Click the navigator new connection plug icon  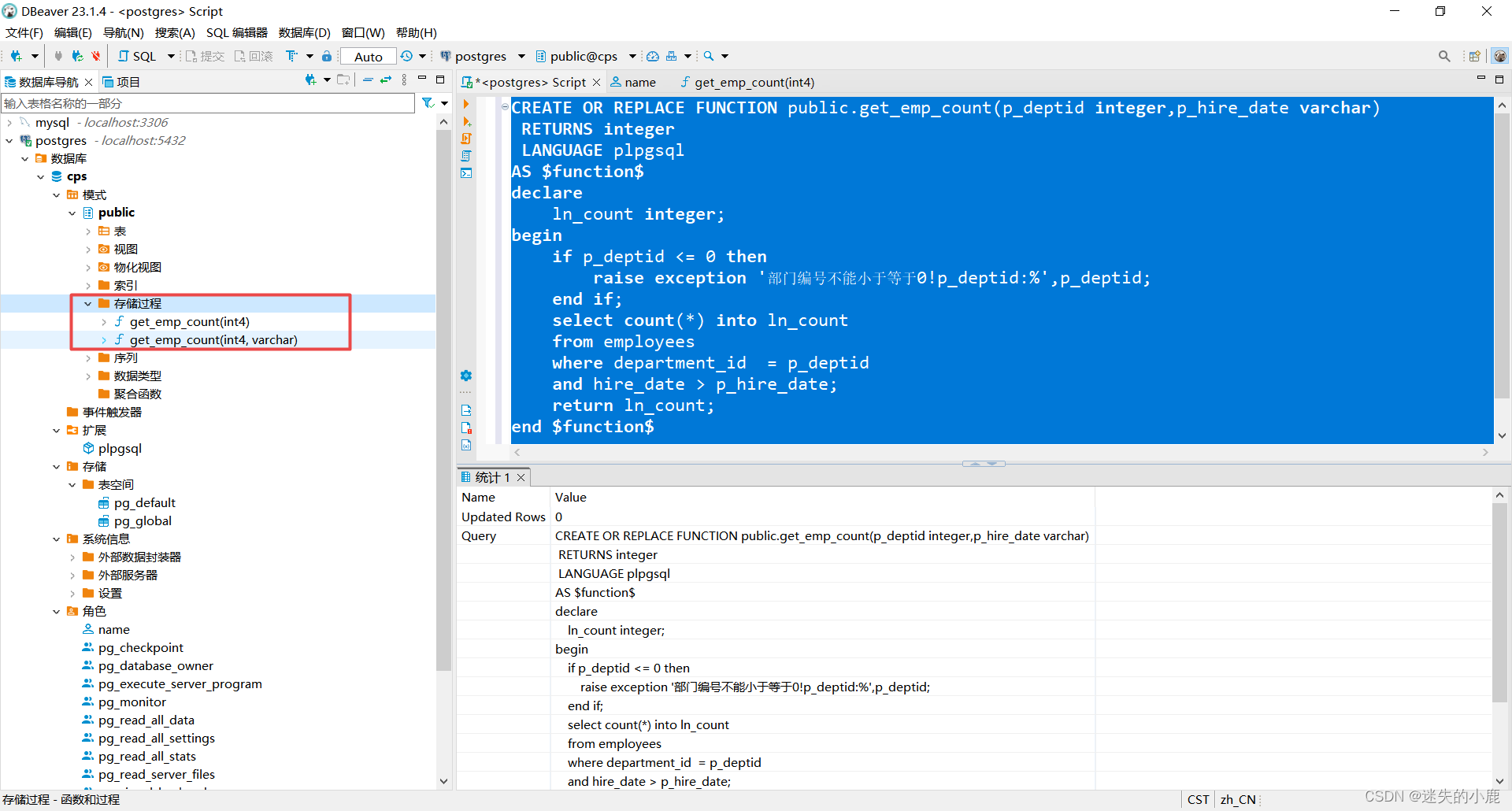click(x=310, y=80)
